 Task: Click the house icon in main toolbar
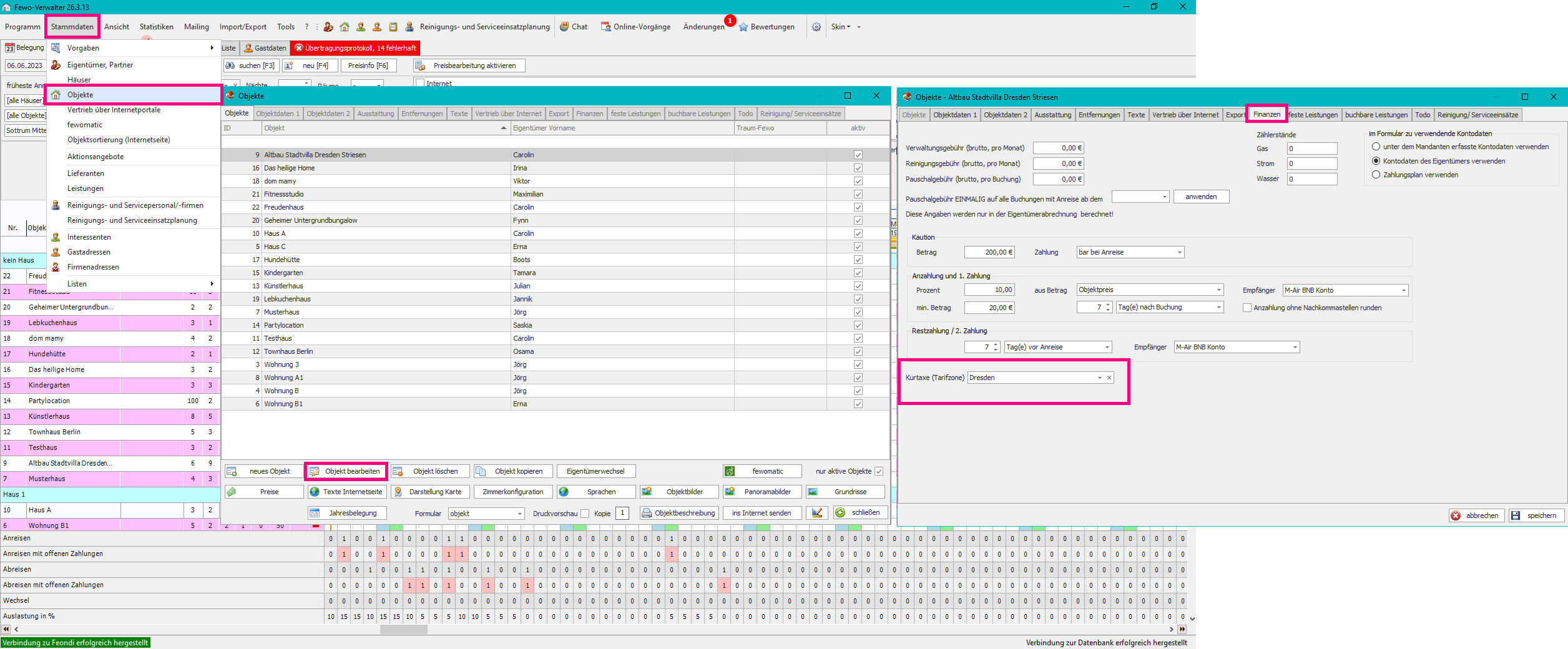click(345, 27)
